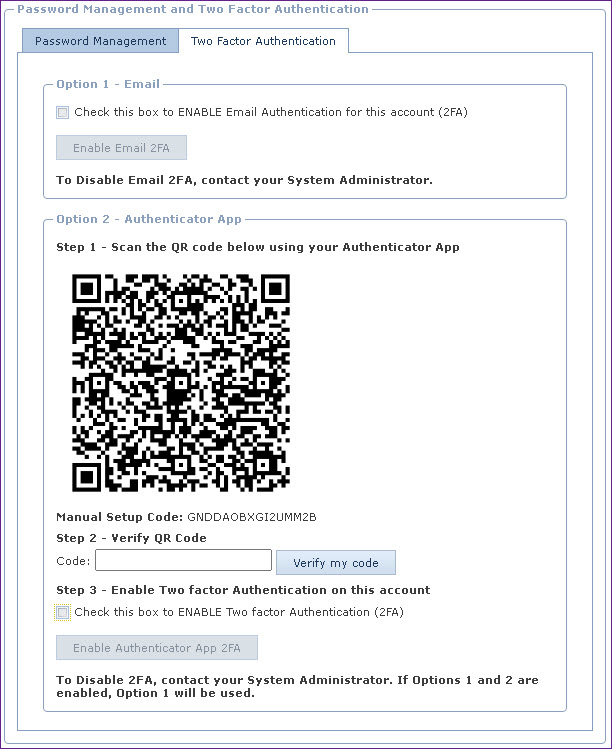Tick the ENABLE Email Authentication checkbox
The image size is (612, 749).
(x=63, y=113)
